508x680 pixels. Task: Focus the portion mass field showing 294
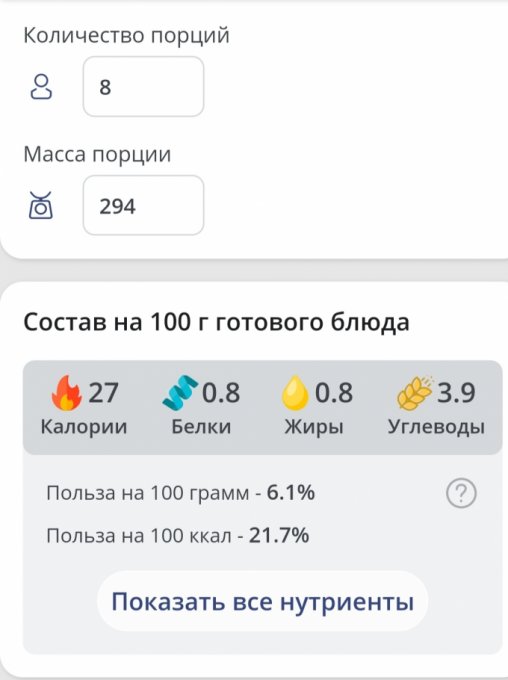[x=144, y=205]
